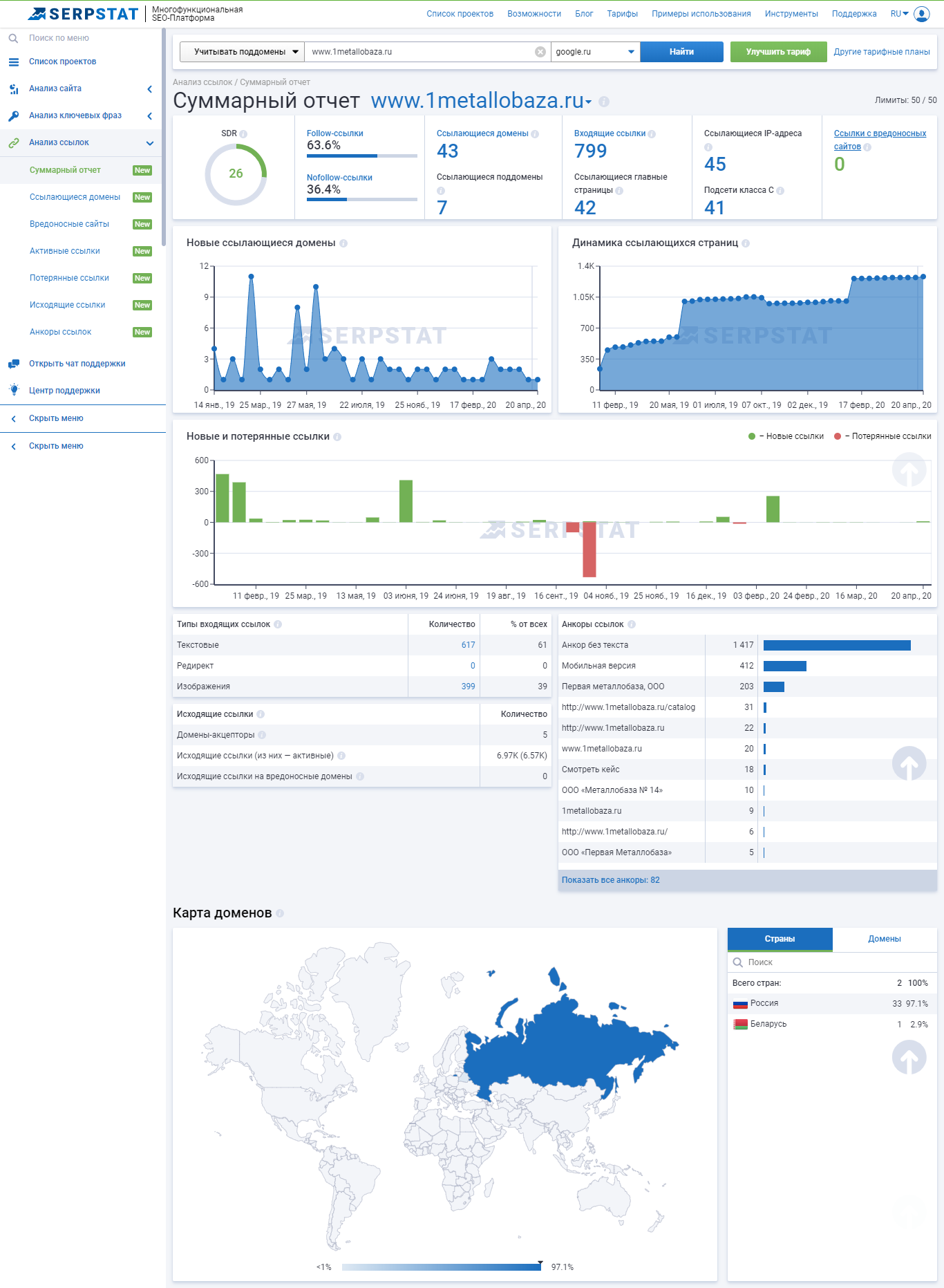Open Ссылки с вредоносных сайтов link

pos(880,140)
